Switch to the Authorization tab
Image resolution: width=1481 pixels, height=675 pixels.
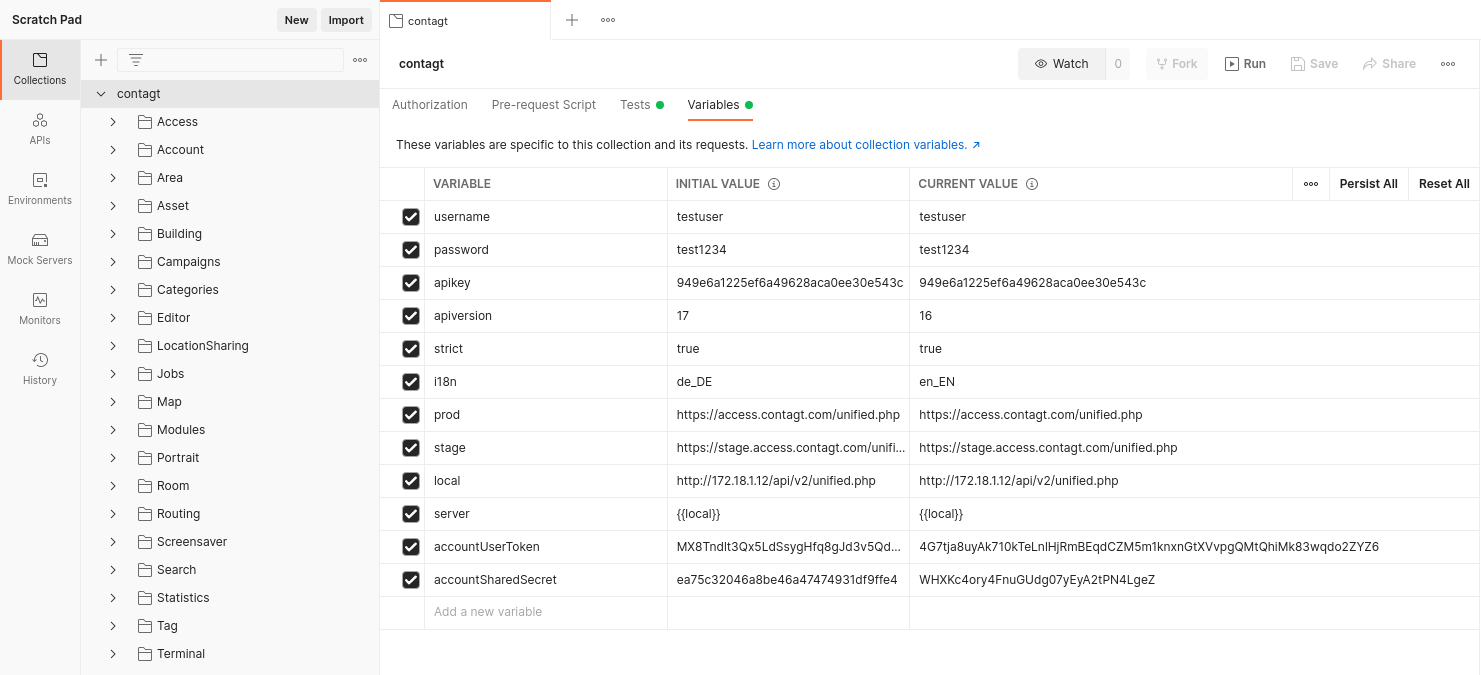430,105
